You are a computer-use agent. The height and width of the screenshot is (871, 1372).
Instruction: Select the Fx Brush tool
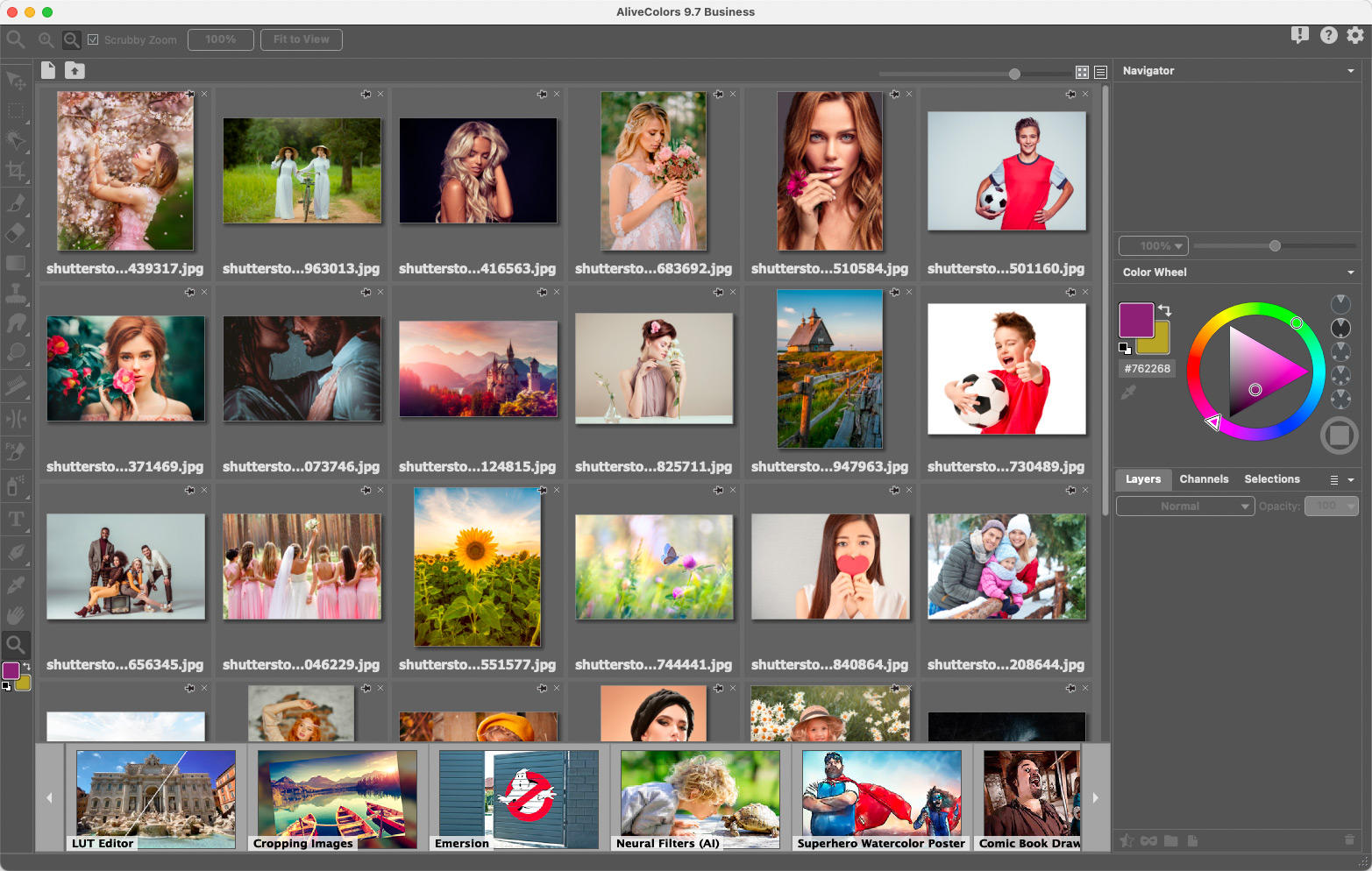pyautogui.click(x=16, y=452)
